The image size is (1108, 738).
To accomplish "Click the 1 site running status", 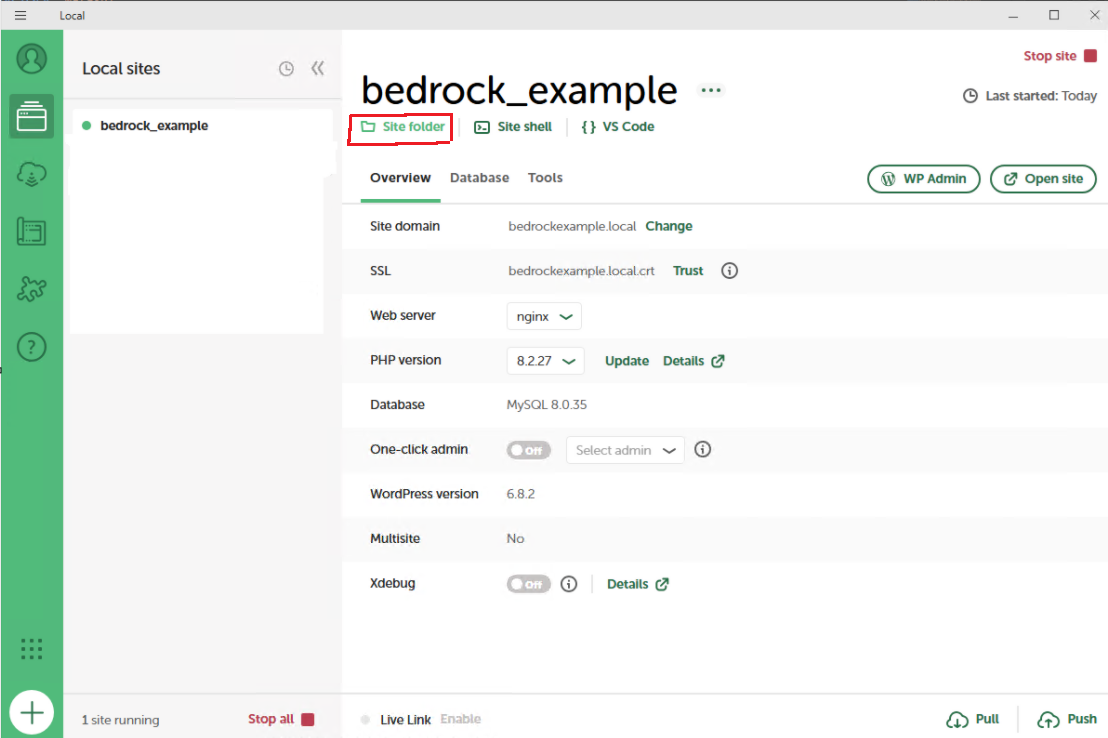I will point(120,720).
